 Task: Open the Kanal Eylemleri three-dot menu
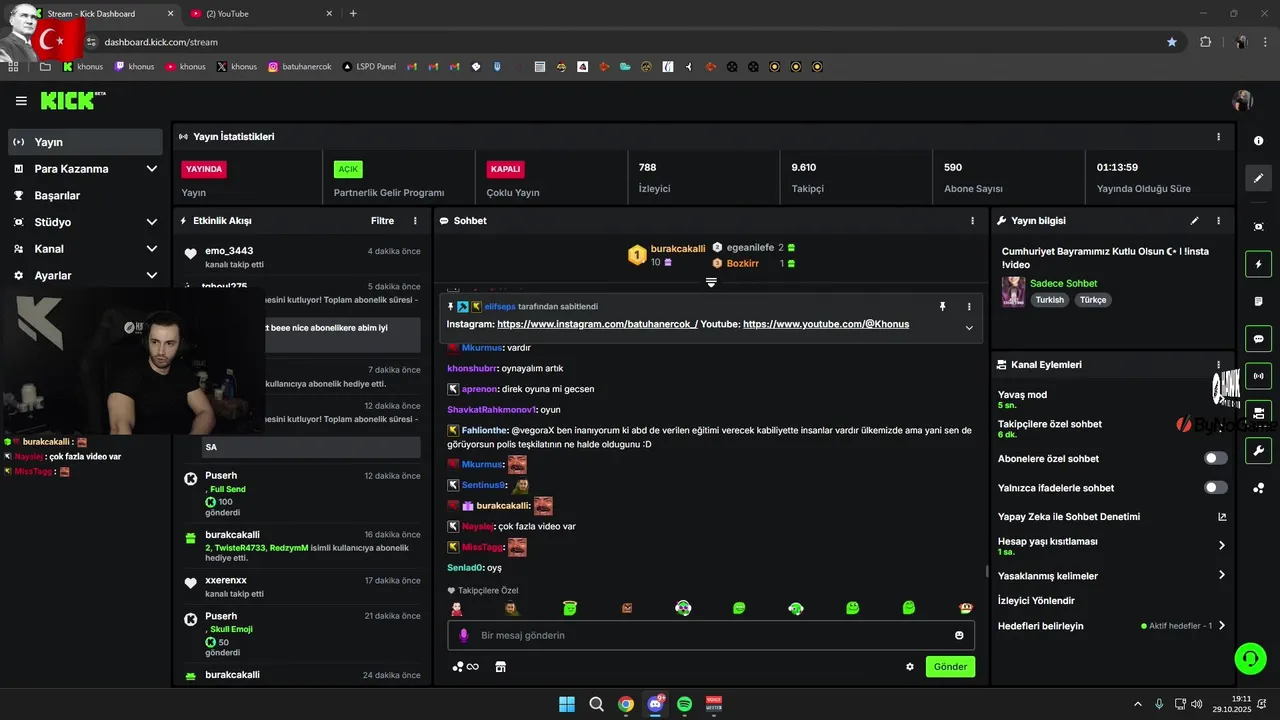(1218, 365)
